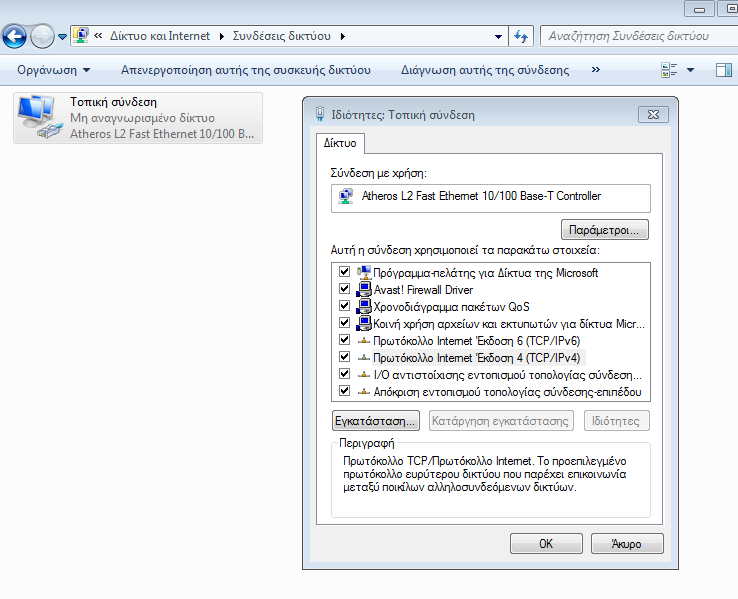Open the view options dropdown arrow
This screenshot has width=738, height=599.
pyautogui.click(x=690, y=70)
